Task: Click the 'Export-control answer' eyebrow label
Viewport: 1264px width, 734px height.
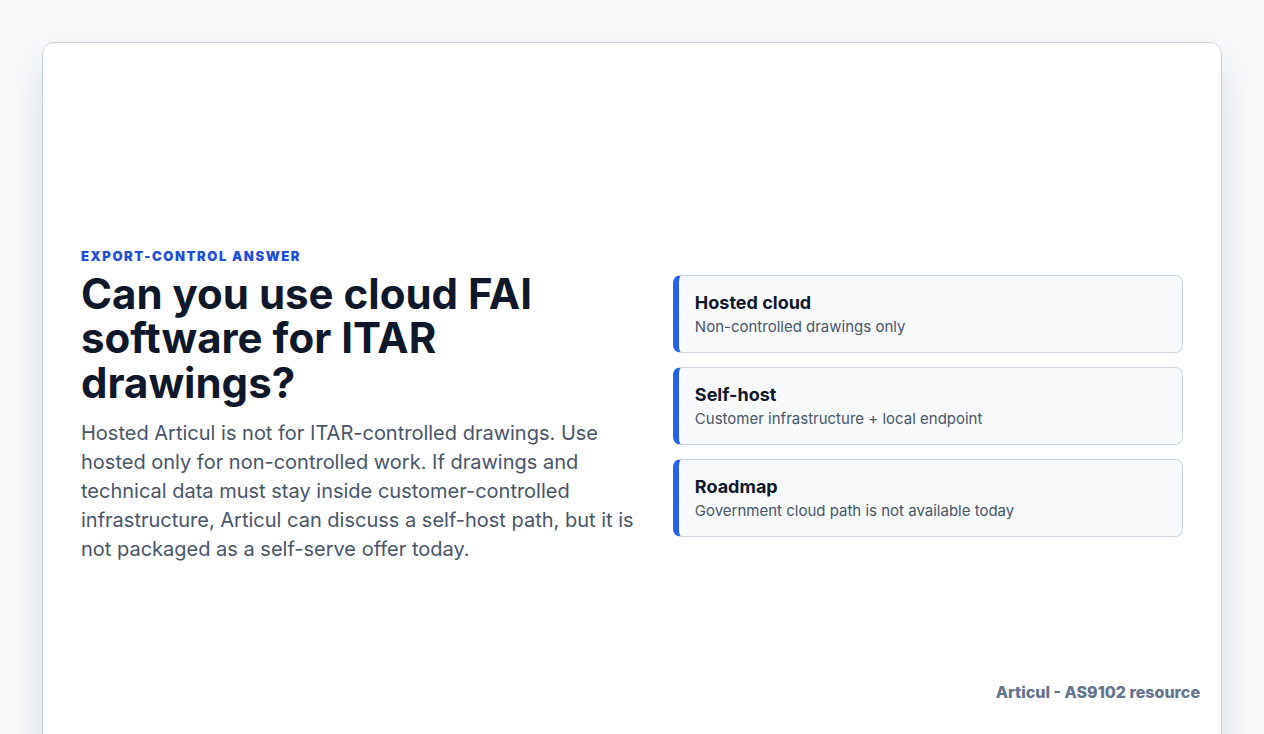Action: (191, 256)
